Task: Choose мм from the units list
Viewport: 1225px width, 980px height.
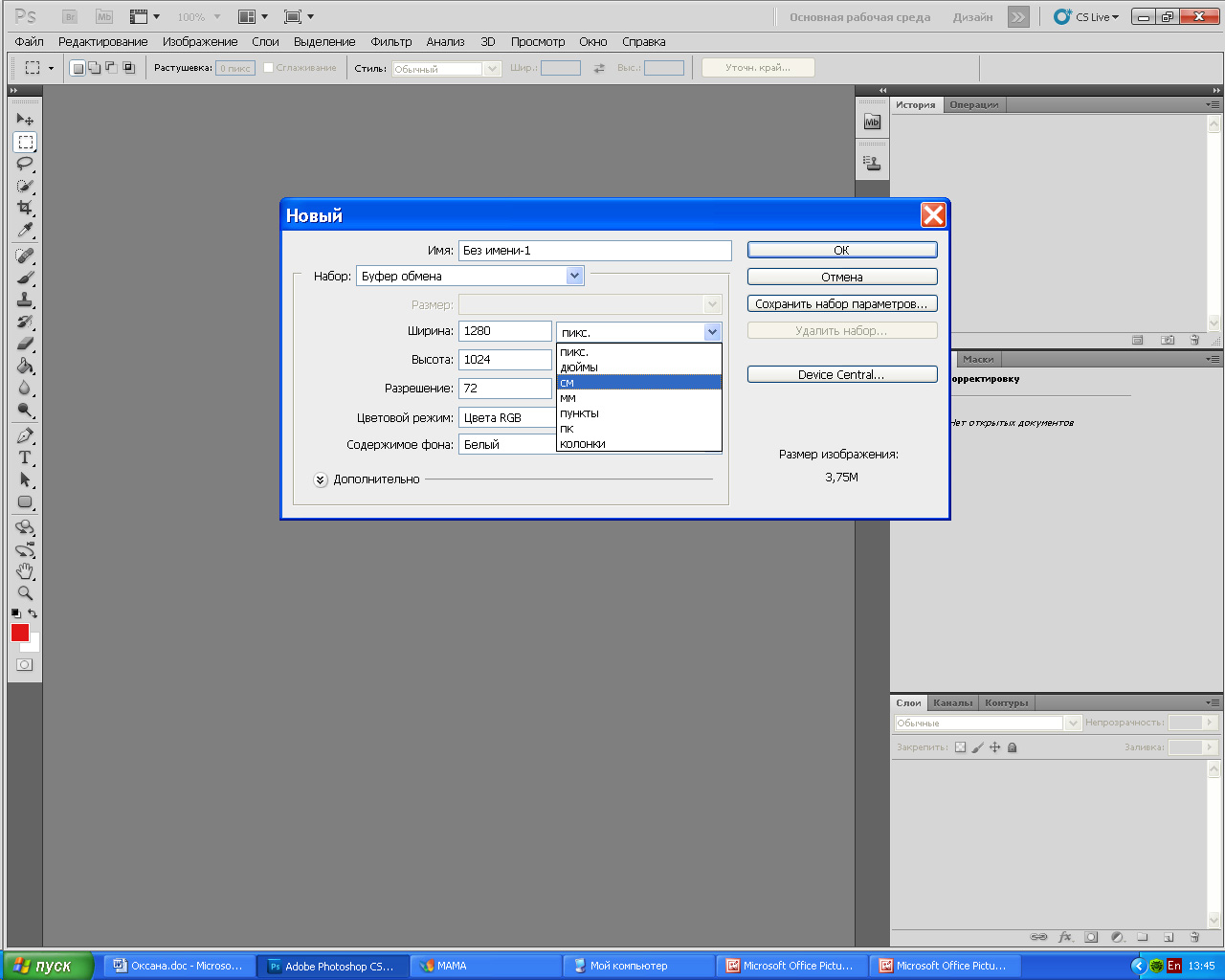Action: pos(639,398)
